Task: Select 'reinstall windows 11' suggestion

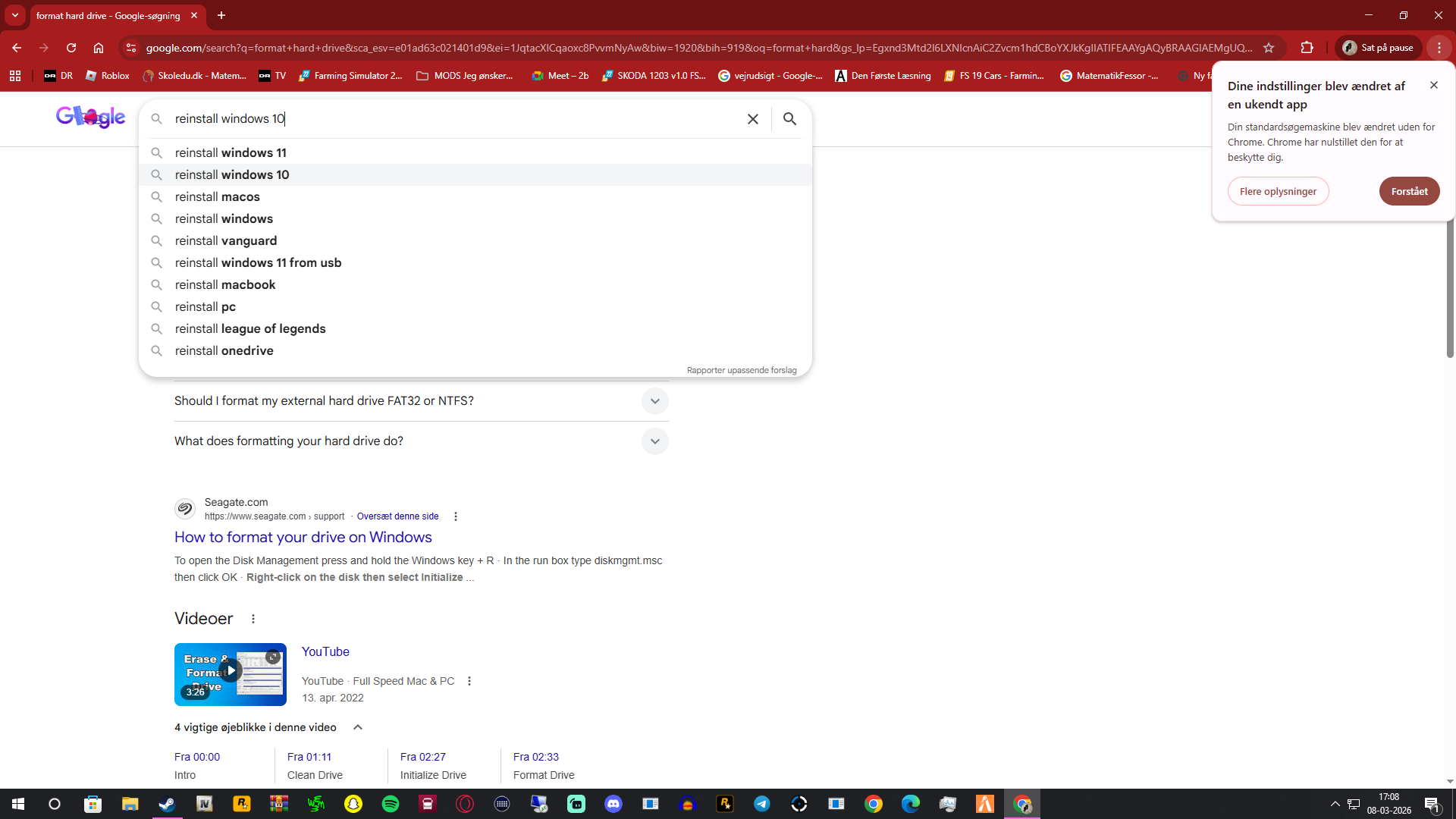Action: [x=231, y=153]
